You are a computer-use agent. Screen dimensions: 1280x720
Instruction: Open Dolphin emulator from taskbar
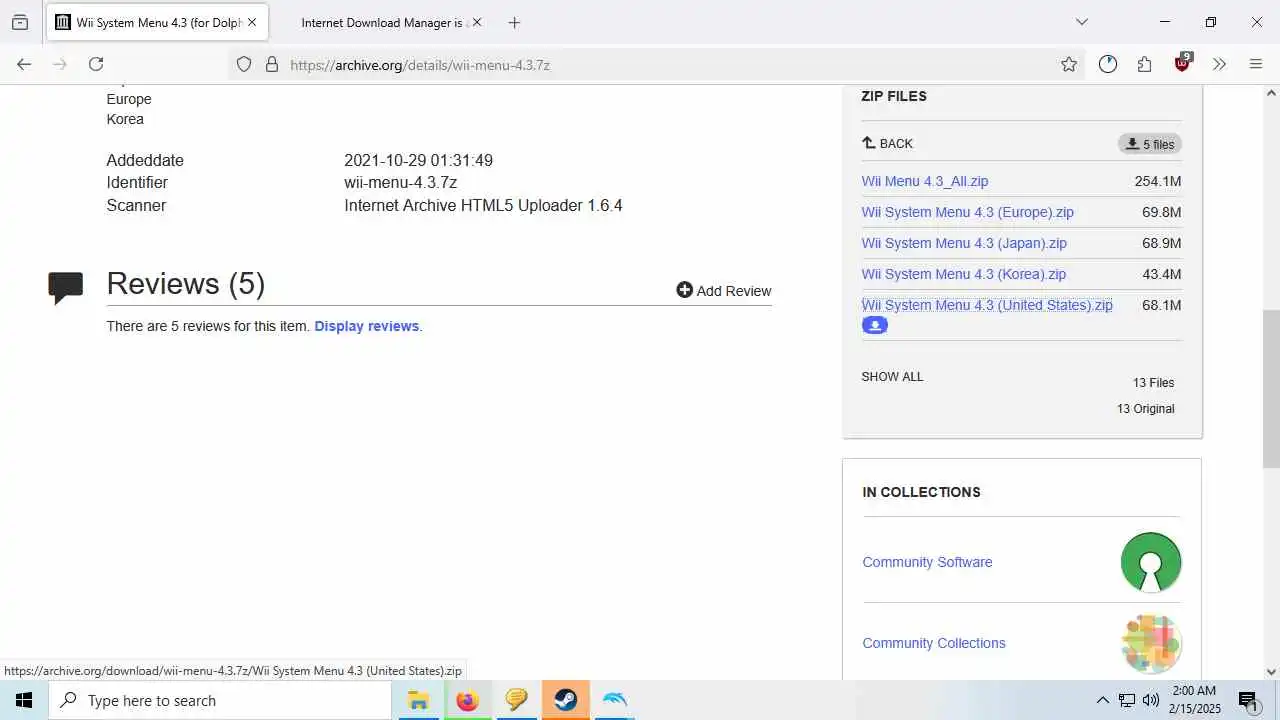tap(614, 700)
